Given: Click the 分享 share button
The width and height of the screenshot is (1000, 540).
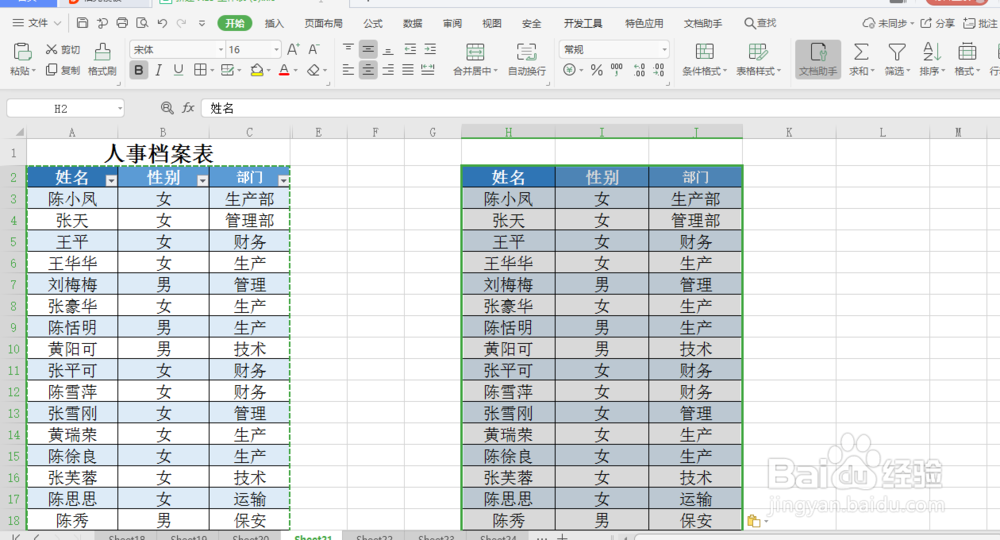Looking at the screenshot, I should [937, 23].
